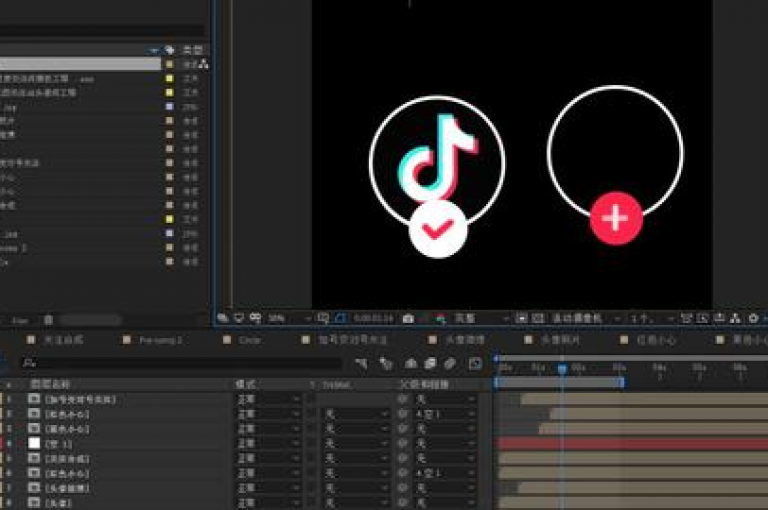Screen dimensions: 768x510
Task: Toggle the draft 3D icon in timeline
Action: click(x=386, y=364)
